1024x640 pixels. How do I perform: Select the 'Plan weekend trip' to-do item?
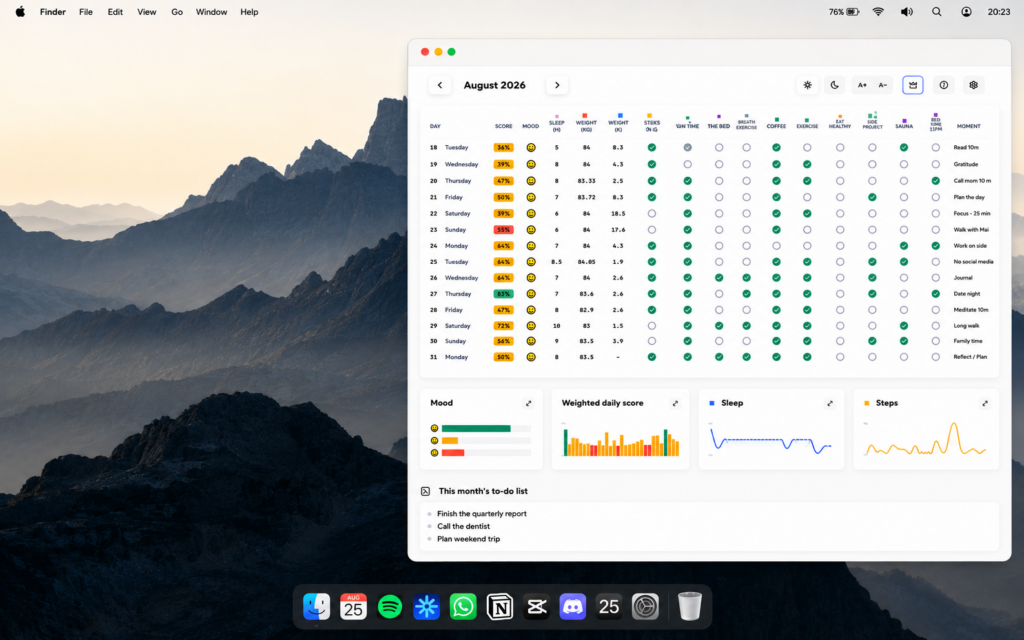pos(468,539)
